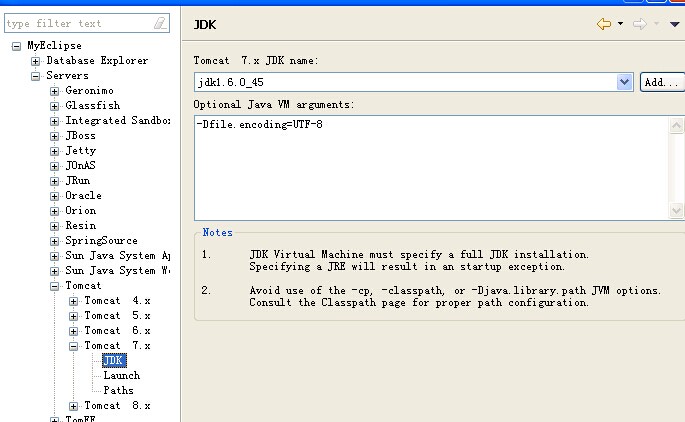Expand the JRun server node
The image size is (685, 422).
click(54, 181)
